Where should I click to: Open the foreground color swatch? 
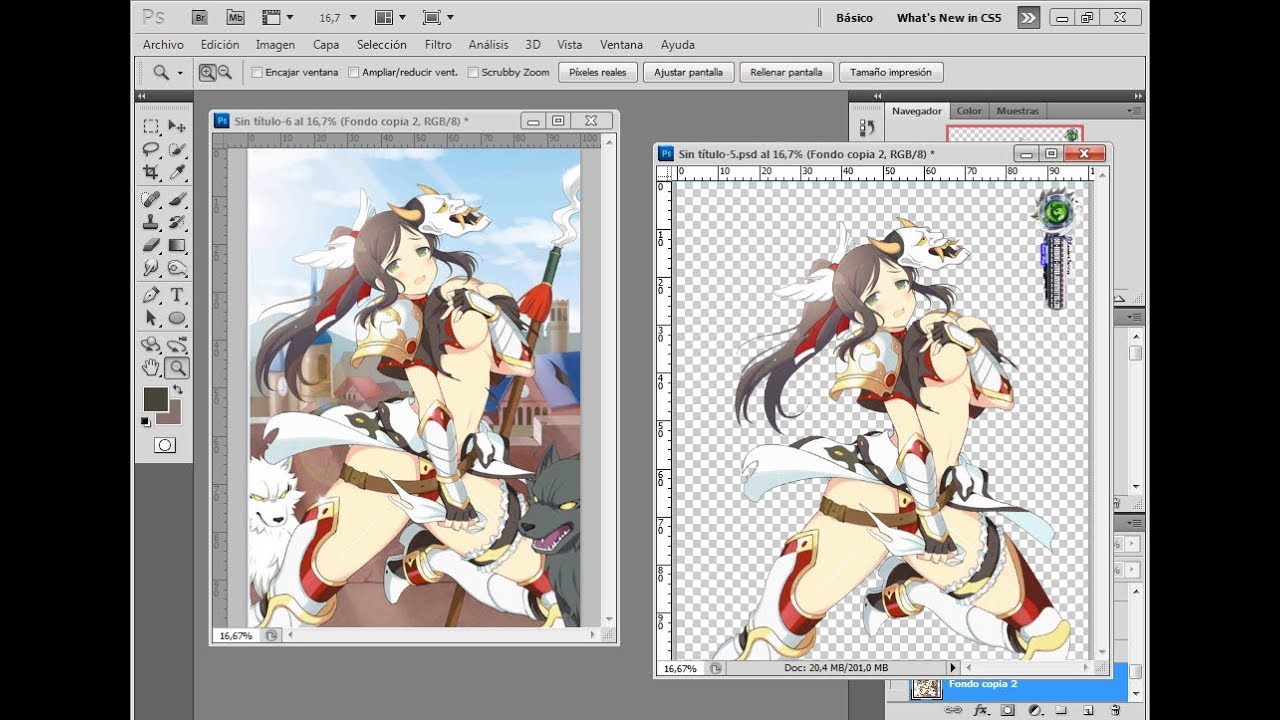pyautogui.click(x=155, y=399)
